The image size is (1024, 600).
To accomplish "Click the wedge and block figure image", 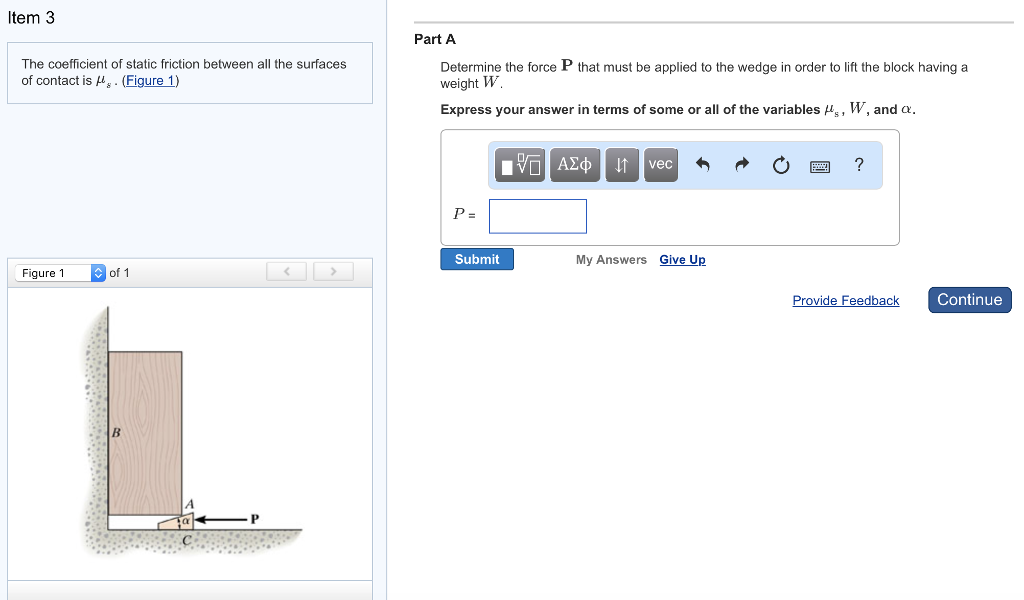I will click(190, 435).
